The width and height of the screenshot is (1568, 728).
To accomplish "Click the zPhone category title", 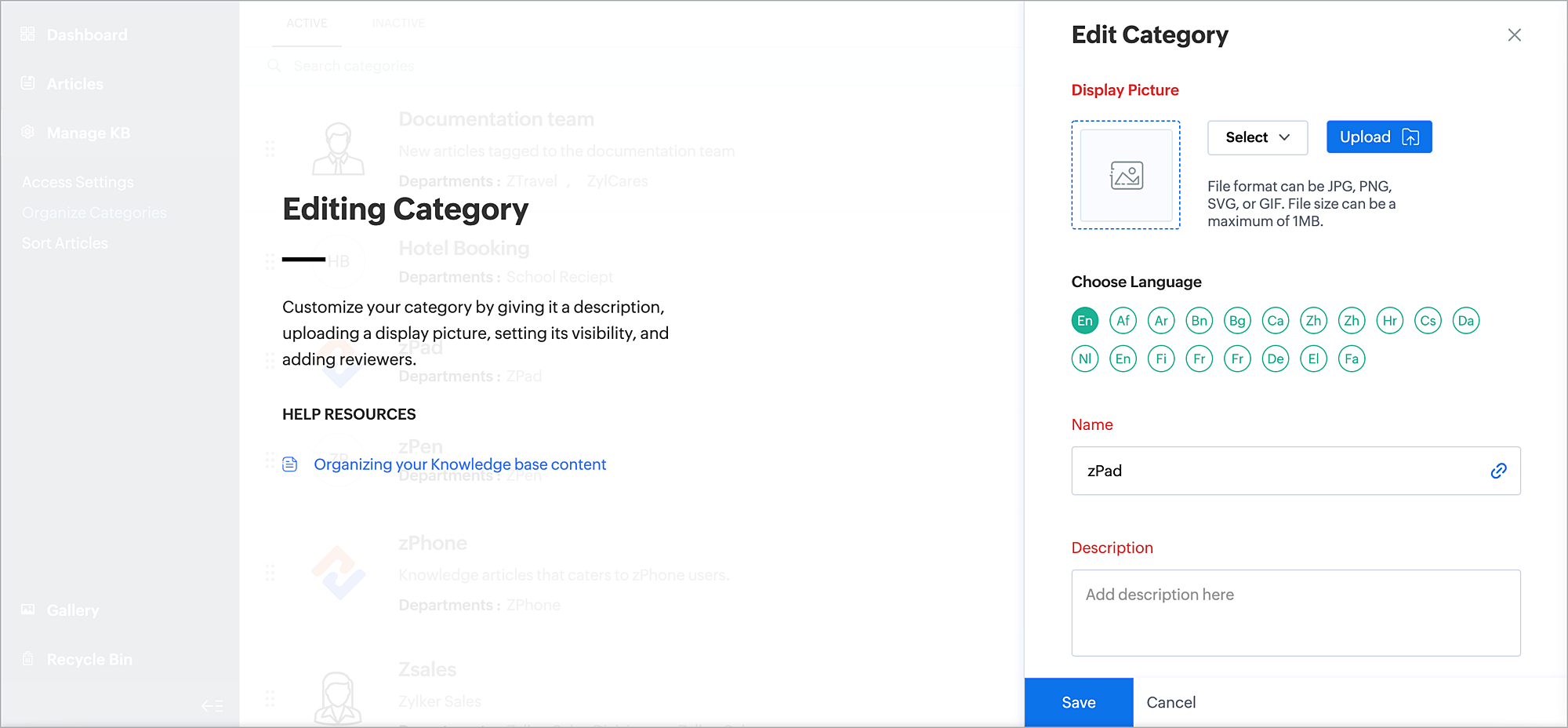I will 433,543.
